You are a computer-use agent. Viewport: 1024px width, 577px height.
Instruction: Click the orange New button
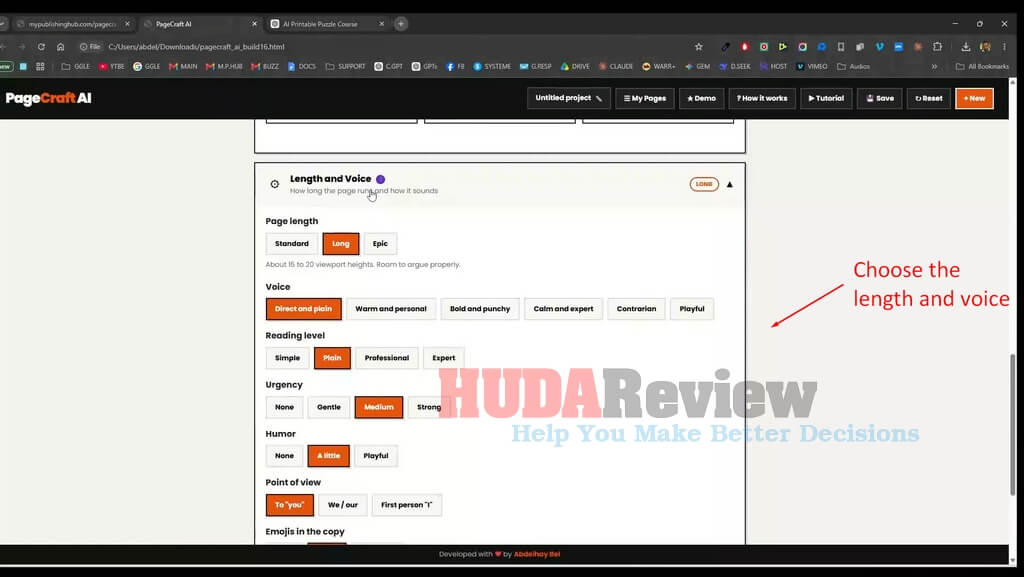(974, 99)
